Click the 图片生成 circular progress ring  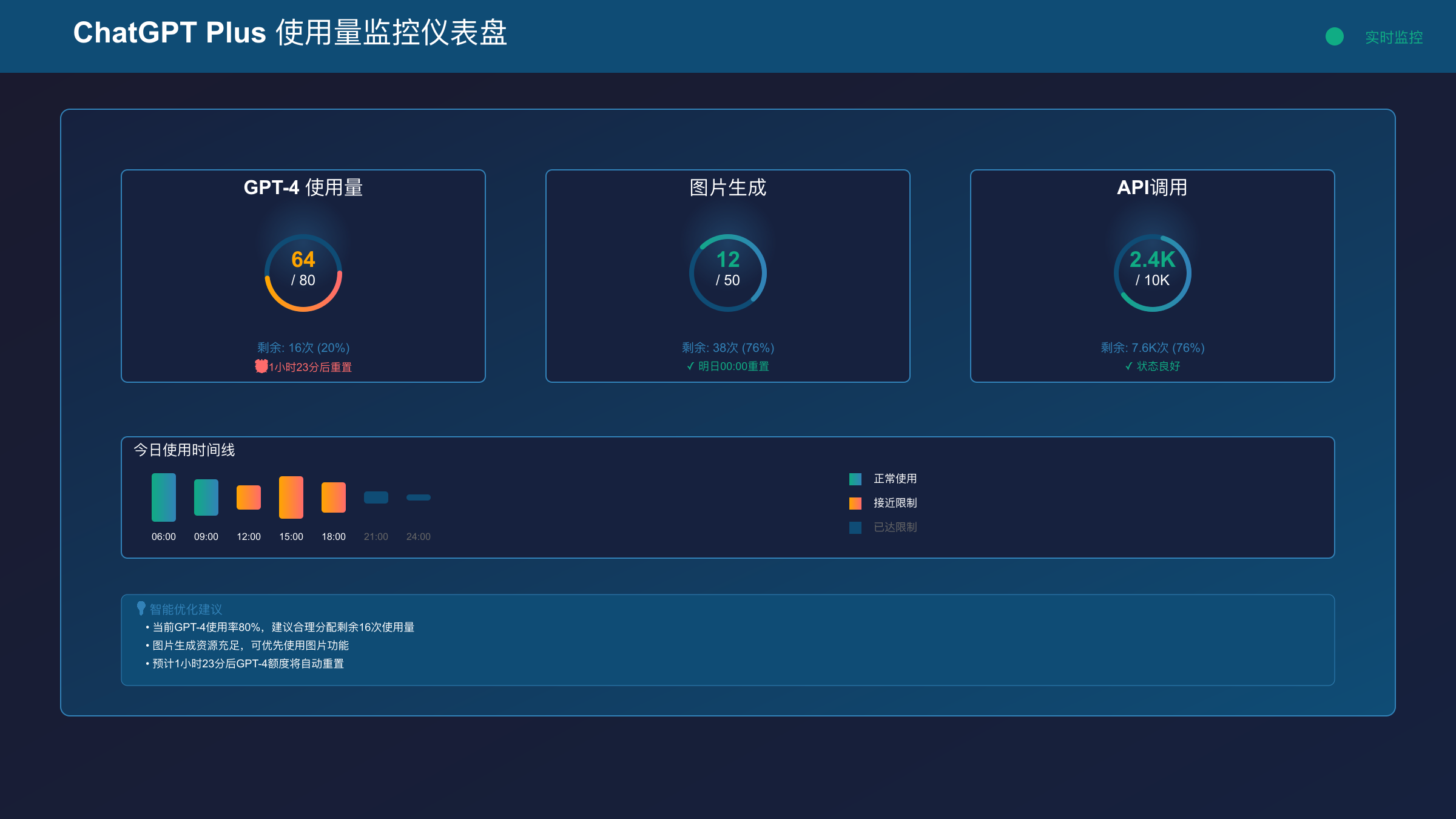pos(728,273)
